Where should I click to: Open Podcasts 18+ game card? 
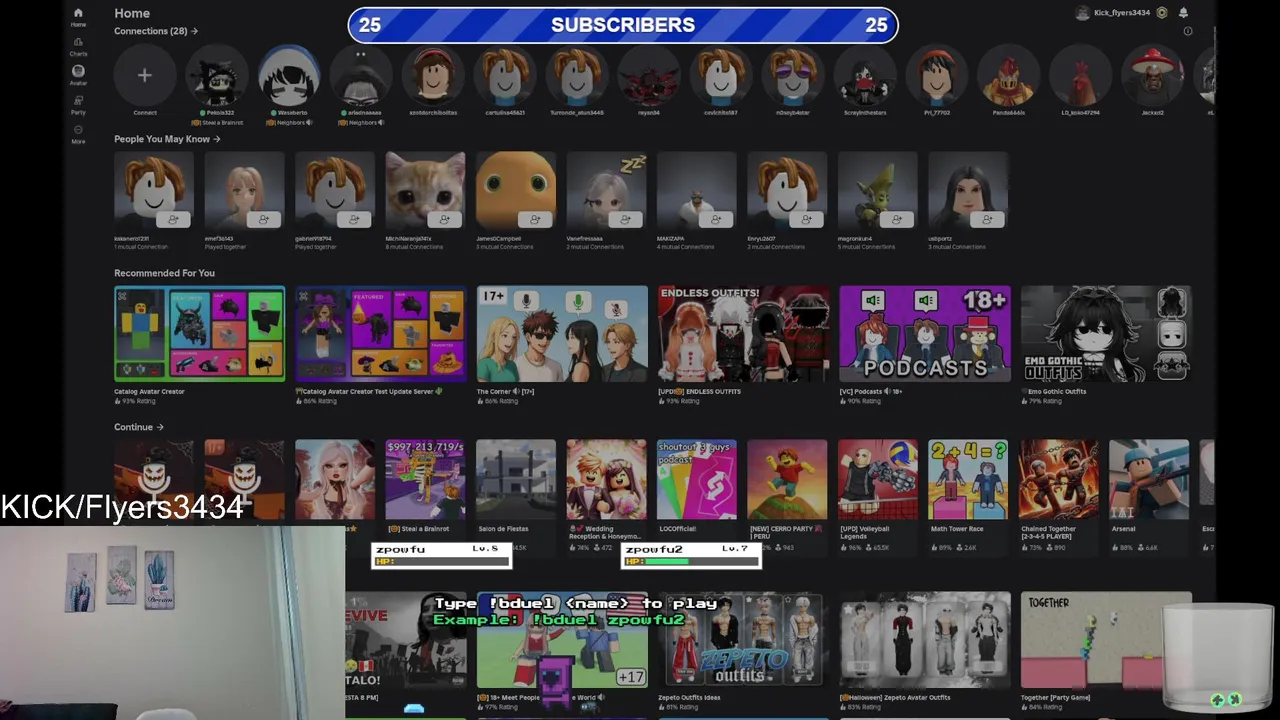coord(925,334)
